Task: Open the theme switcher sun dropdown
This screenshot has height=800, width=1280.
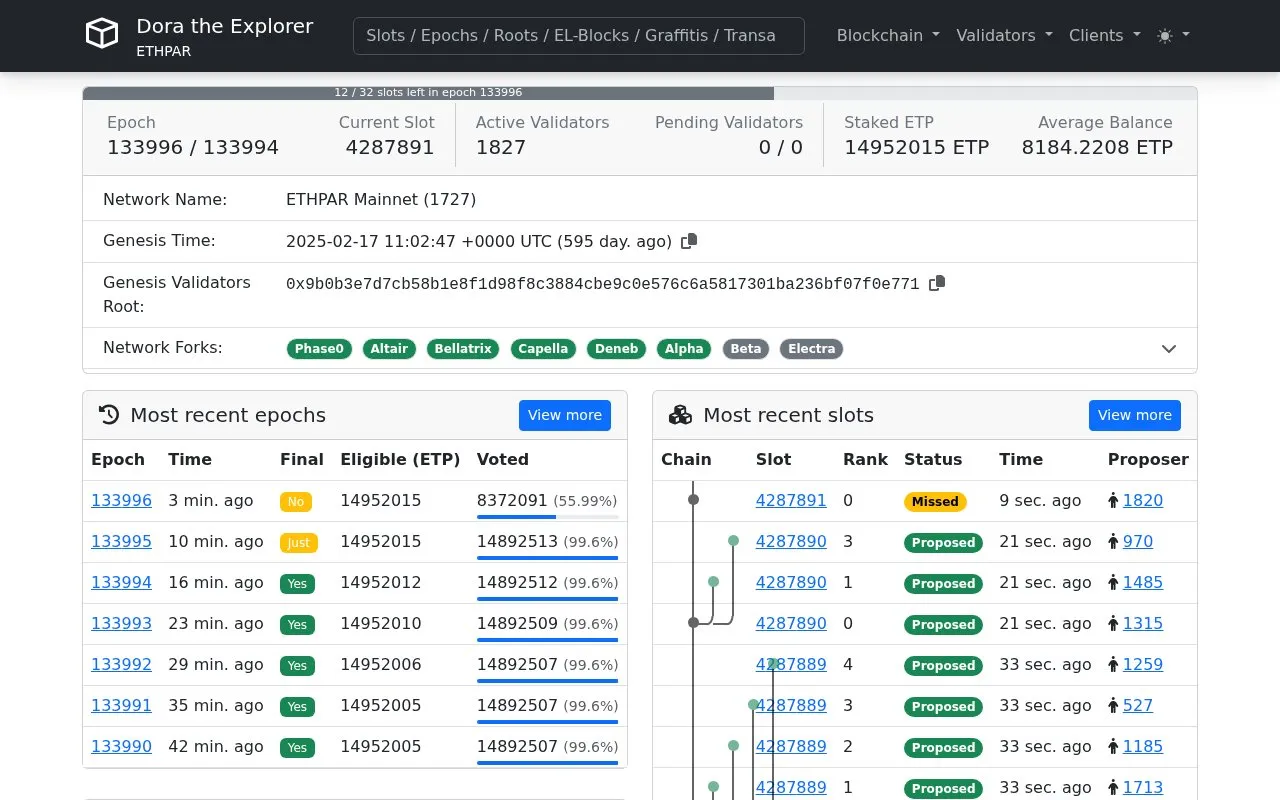Action: click(x=1173, y=35)
